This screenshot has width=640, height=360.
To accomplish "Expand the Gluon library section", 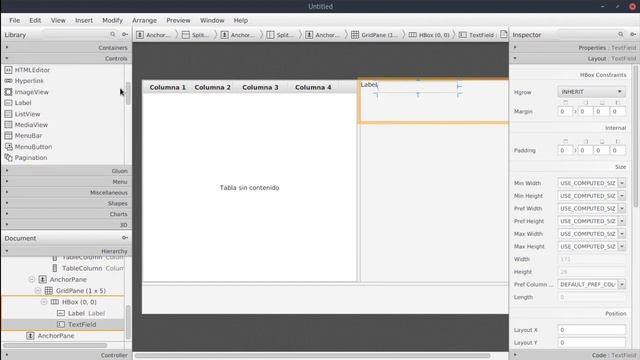I will point(66,171).
